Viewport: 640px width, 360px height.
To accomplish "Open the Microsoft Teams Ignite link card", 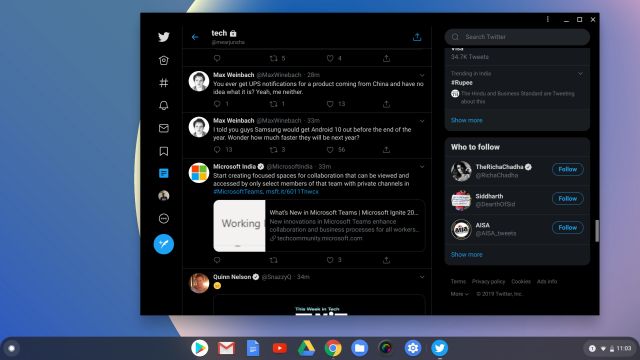I will tap(319, 226).
